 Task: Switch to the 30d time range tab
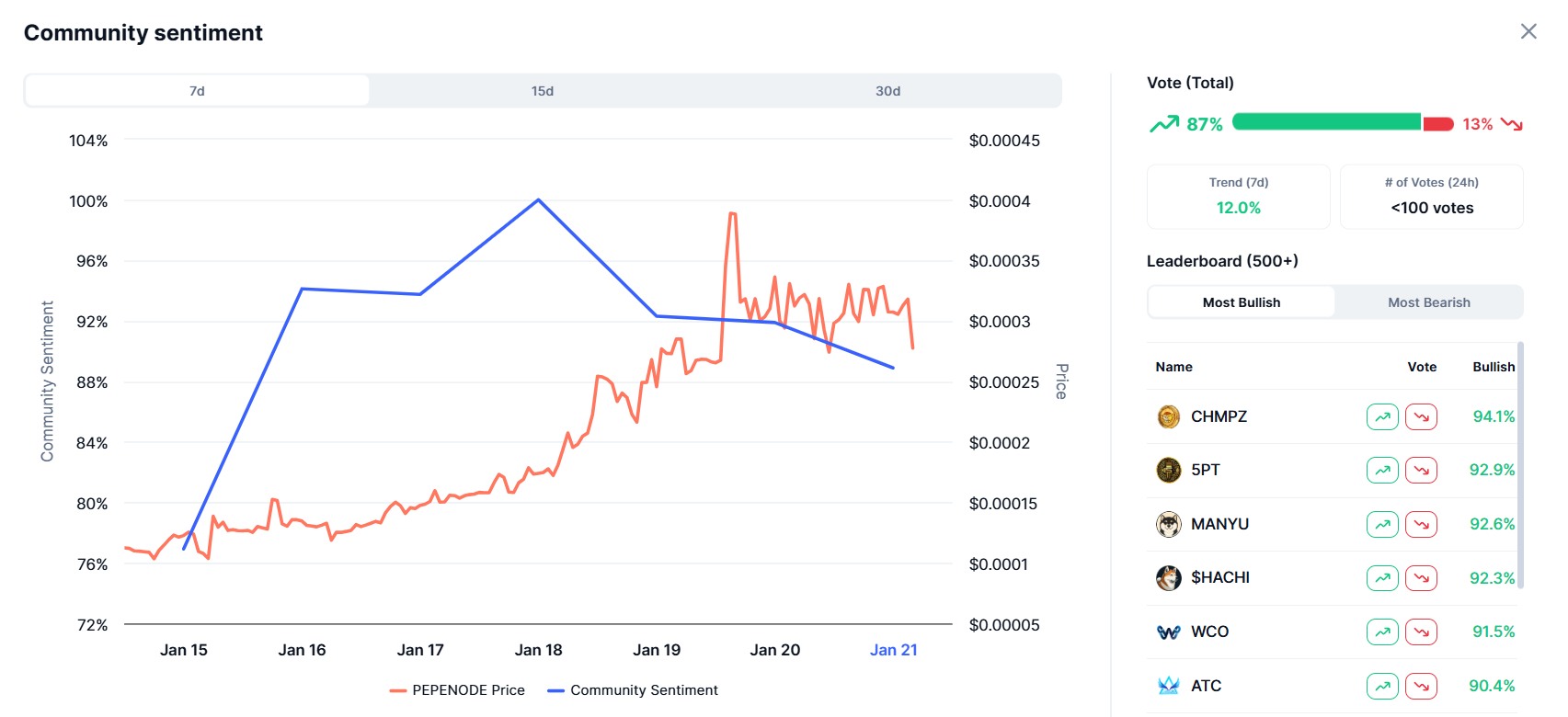point(887,91)
